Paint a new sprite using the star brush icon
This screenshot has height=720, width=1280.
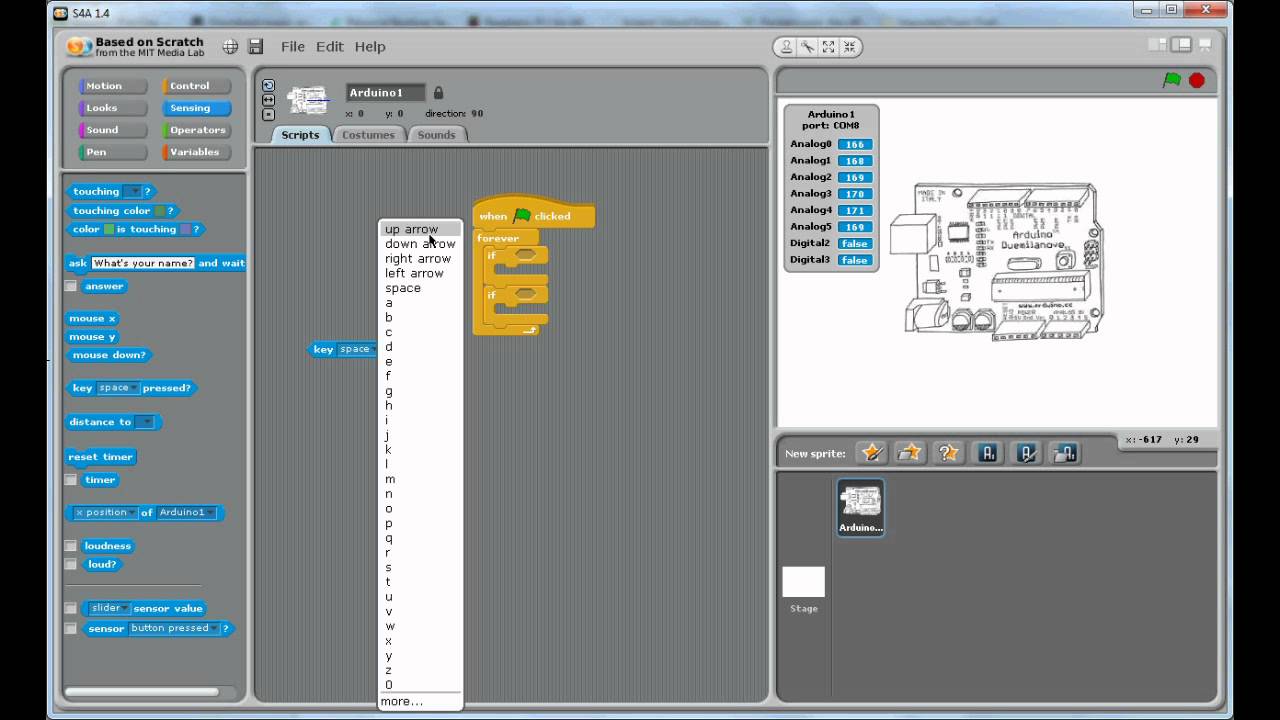pos(872,453)
